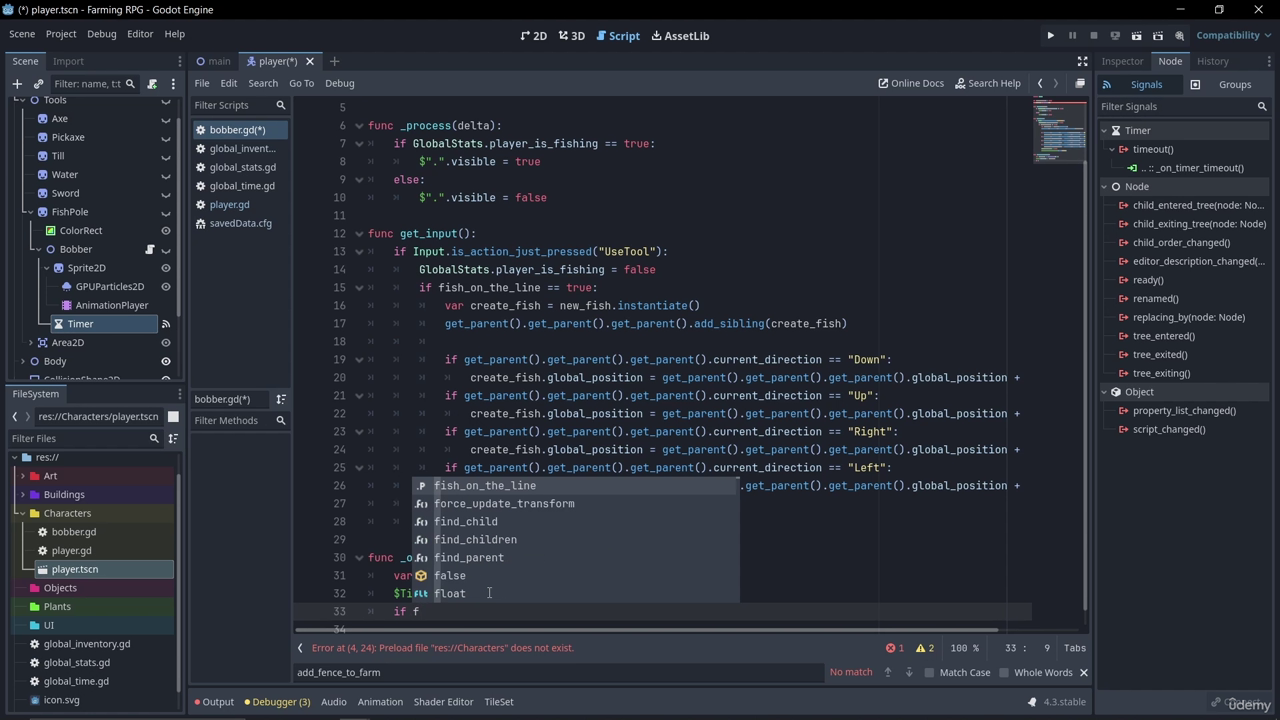The image size is (1280, 720).
Task: Click the Timer node signal icon
Action: pyautogui.click(x=166, y=324)
